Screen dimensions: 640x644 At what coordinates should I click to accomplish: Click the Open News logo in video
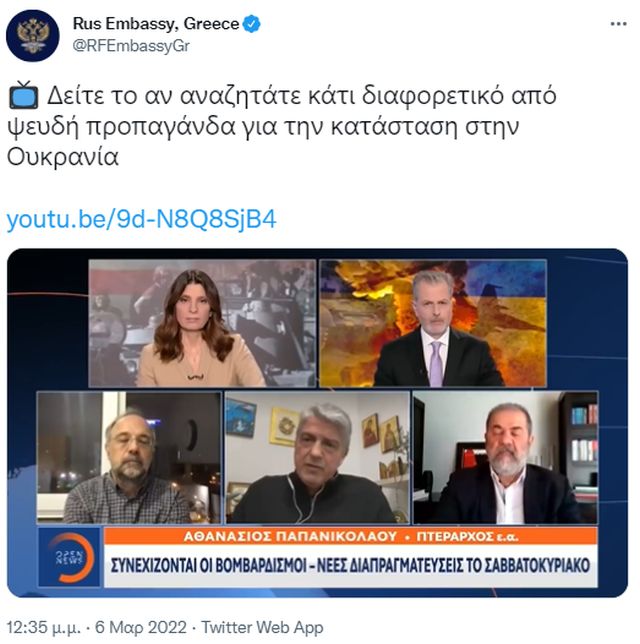pos(69,557)
